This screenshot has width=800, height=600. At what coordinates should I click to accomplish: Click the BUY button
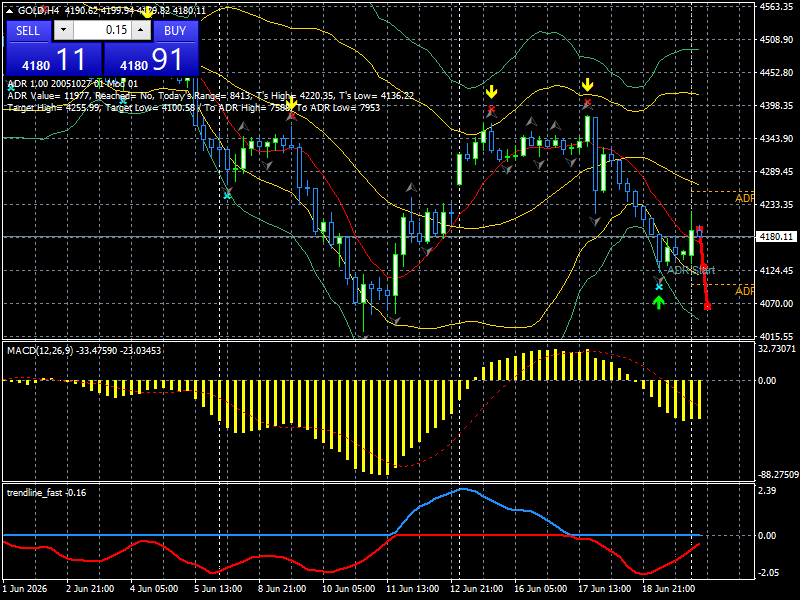click(175, 31)
